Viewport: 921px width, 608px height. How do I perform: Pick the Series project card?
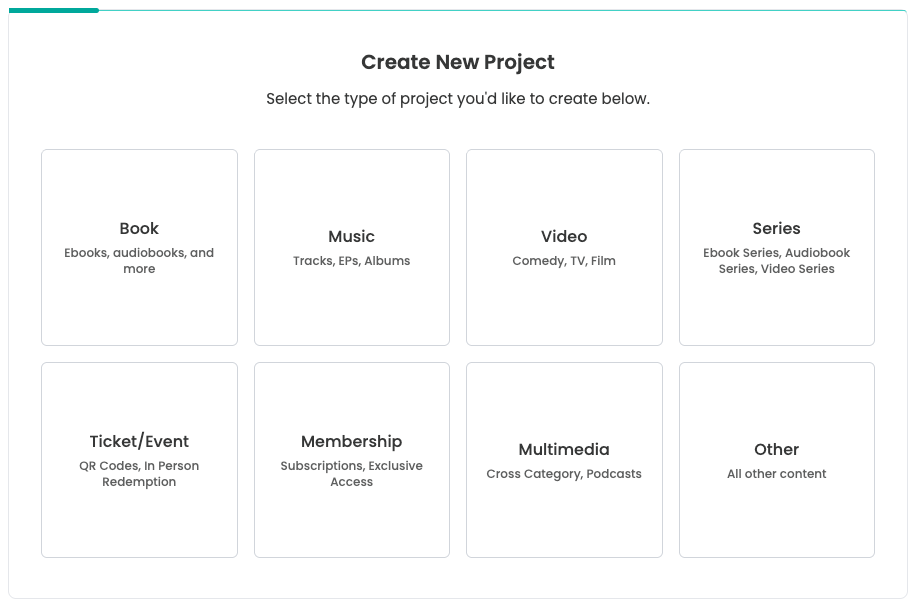pos(776,247)
